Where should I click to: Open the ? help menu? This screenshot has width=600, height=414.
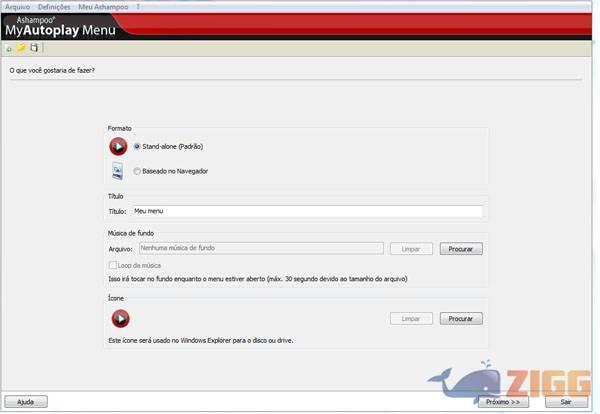[138, 7]
